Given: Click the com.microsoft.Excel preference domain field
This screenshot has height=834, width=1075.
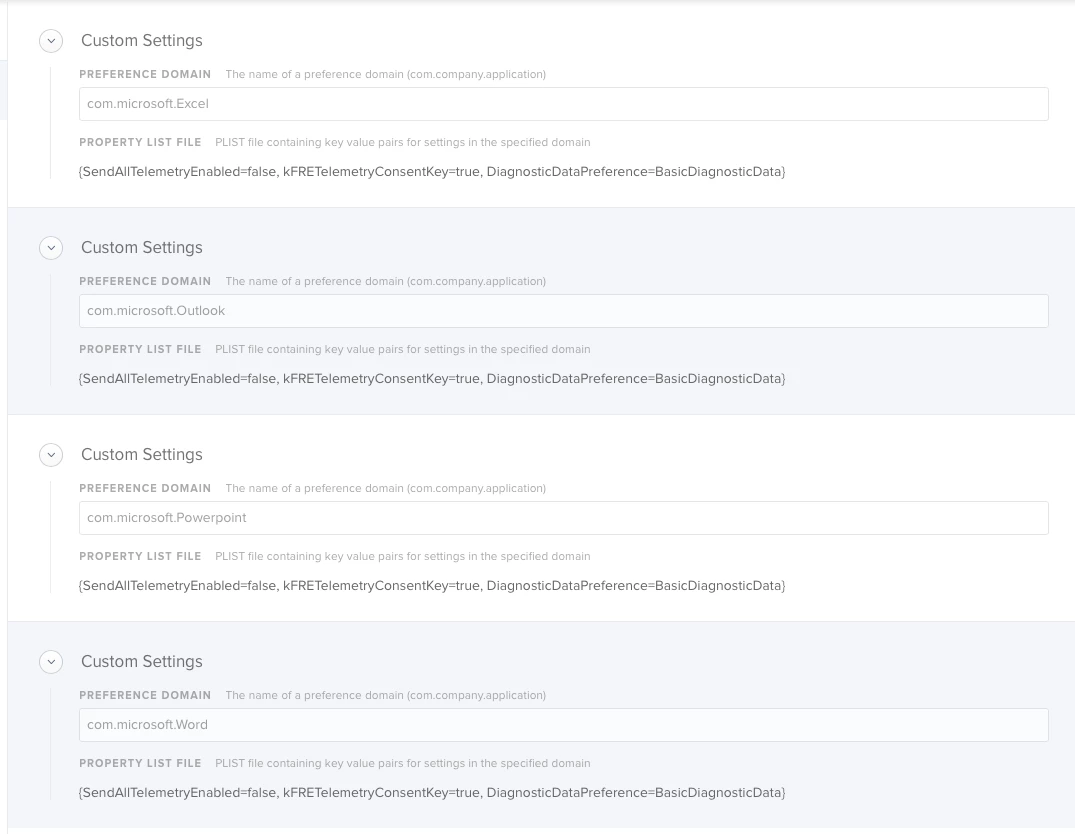Looking at the screenshot, I should point(564,104).
